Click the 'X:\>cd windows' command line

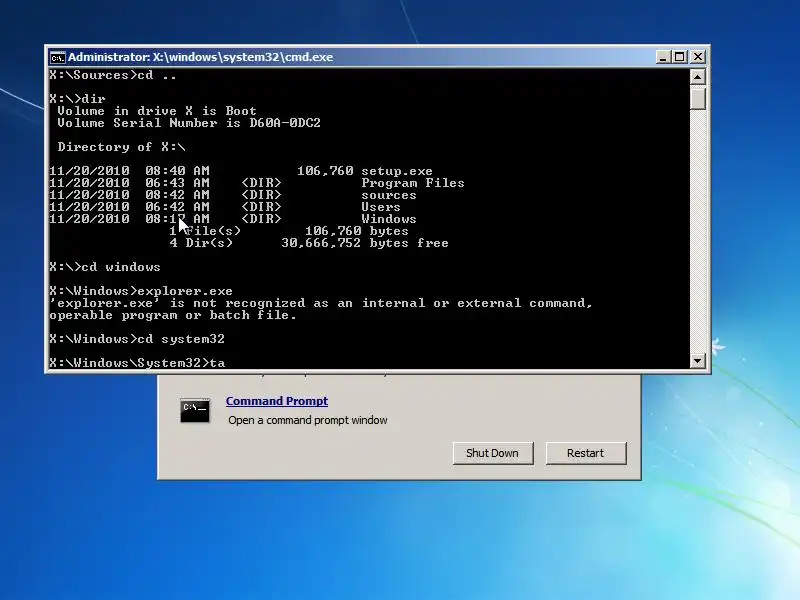105,267
